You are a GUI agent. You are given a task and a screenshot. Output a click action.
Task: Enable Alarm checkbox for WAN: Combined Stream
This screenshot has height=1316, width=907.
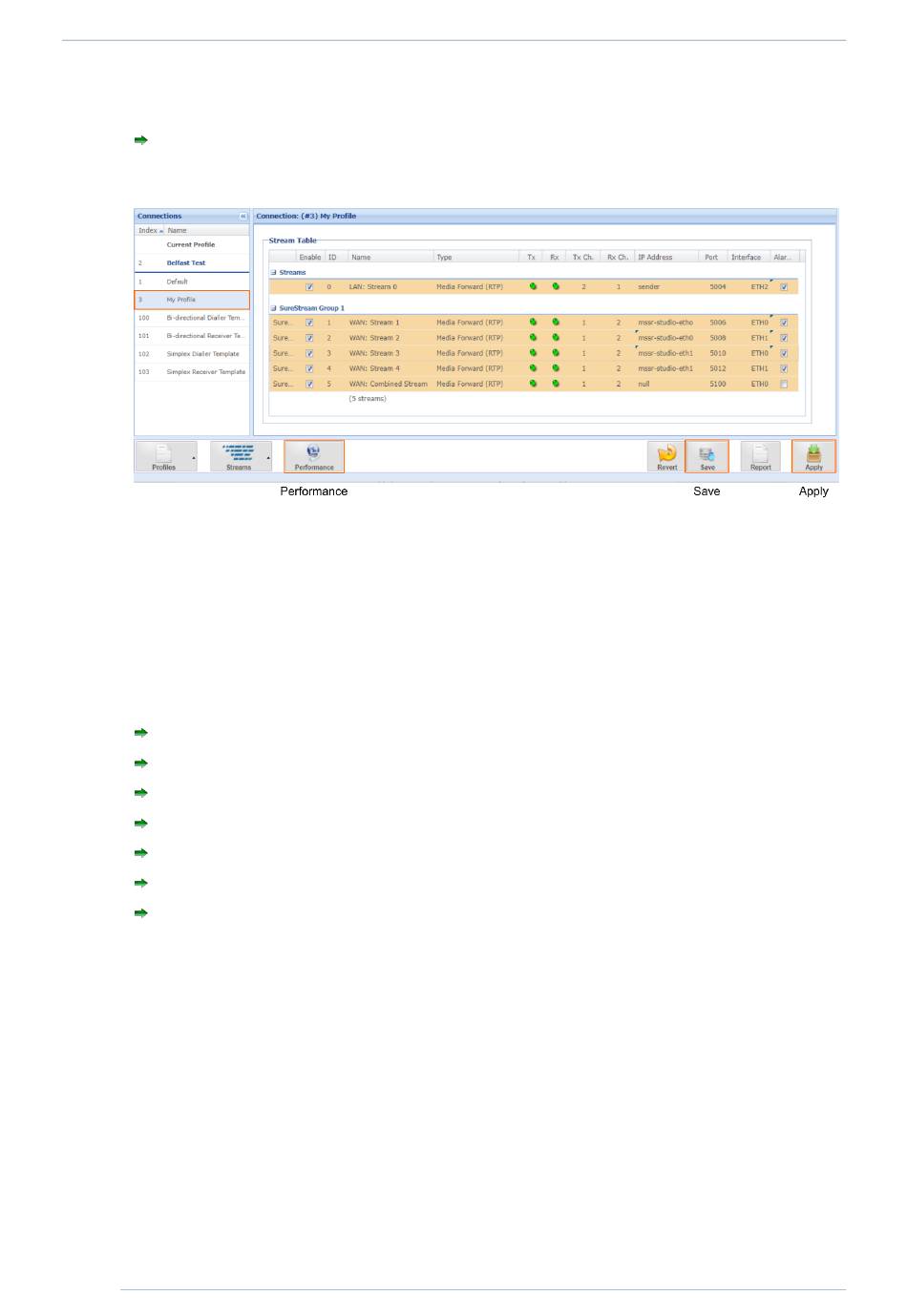784,384
